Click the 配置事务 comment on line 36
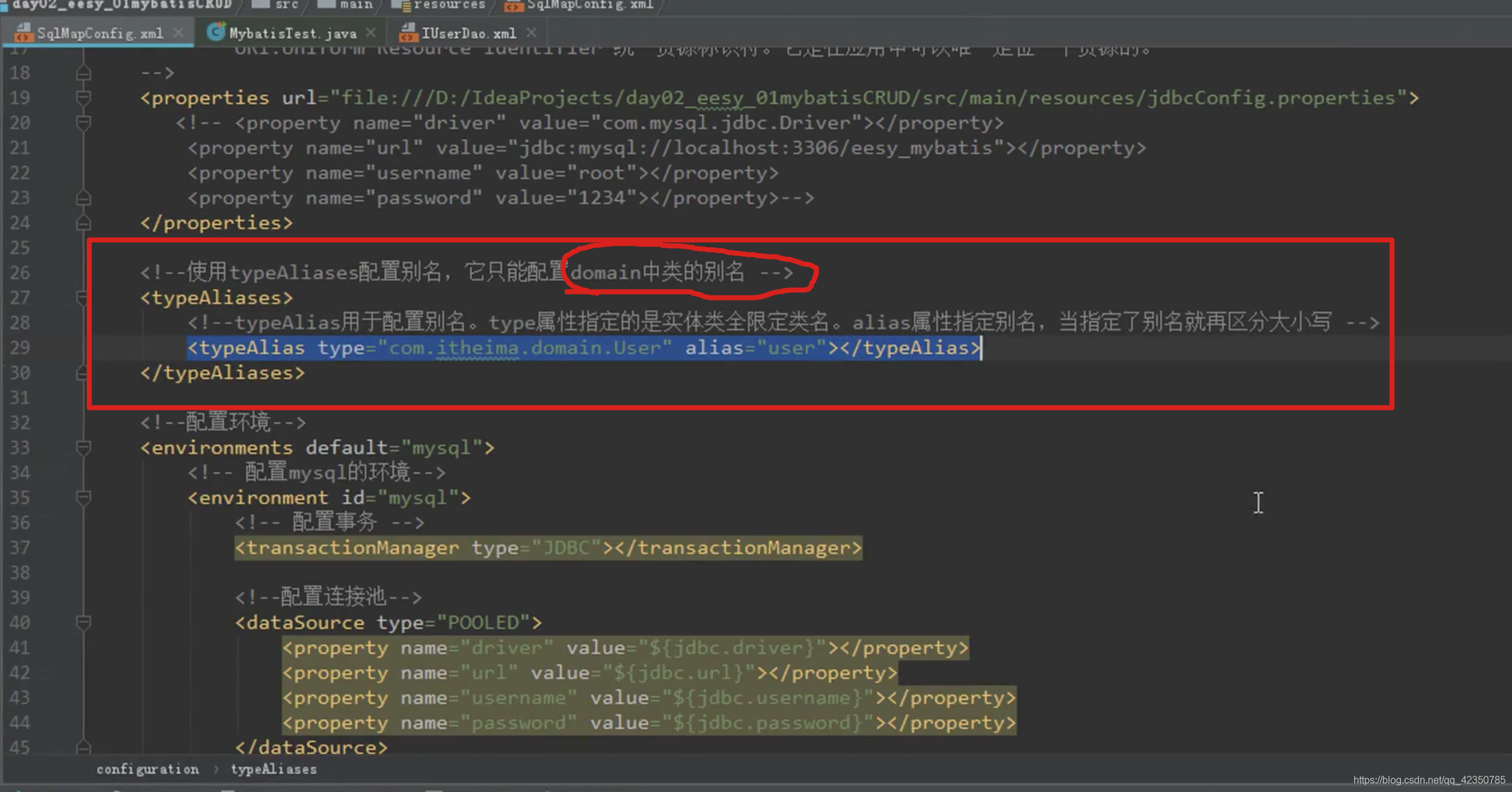Screen dimensions: 1512x792 (329, 523)
